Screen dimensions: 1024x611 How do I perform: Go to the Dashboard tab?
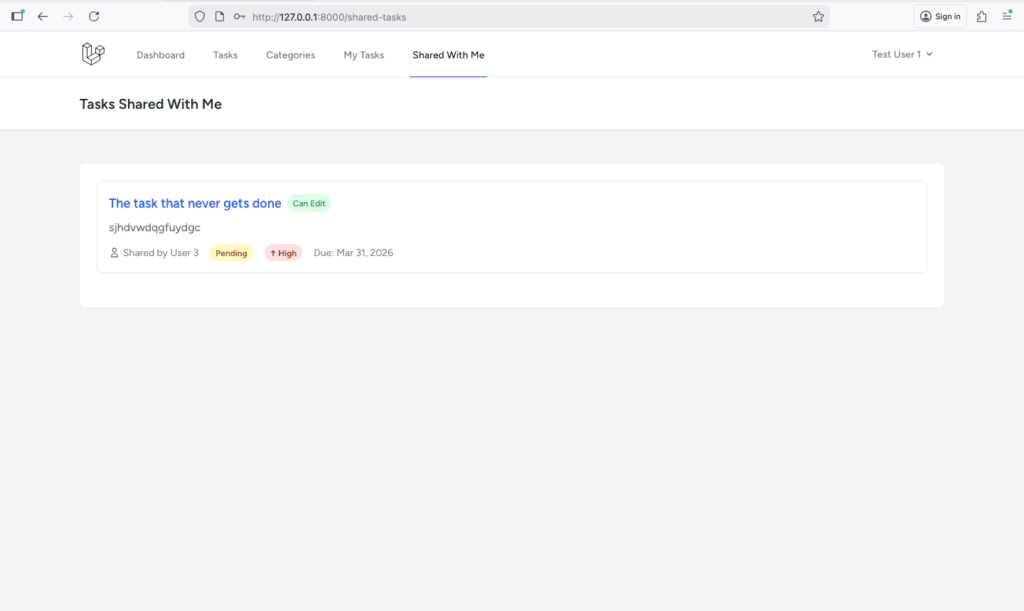pyautogui.click(x=160, y=55)
